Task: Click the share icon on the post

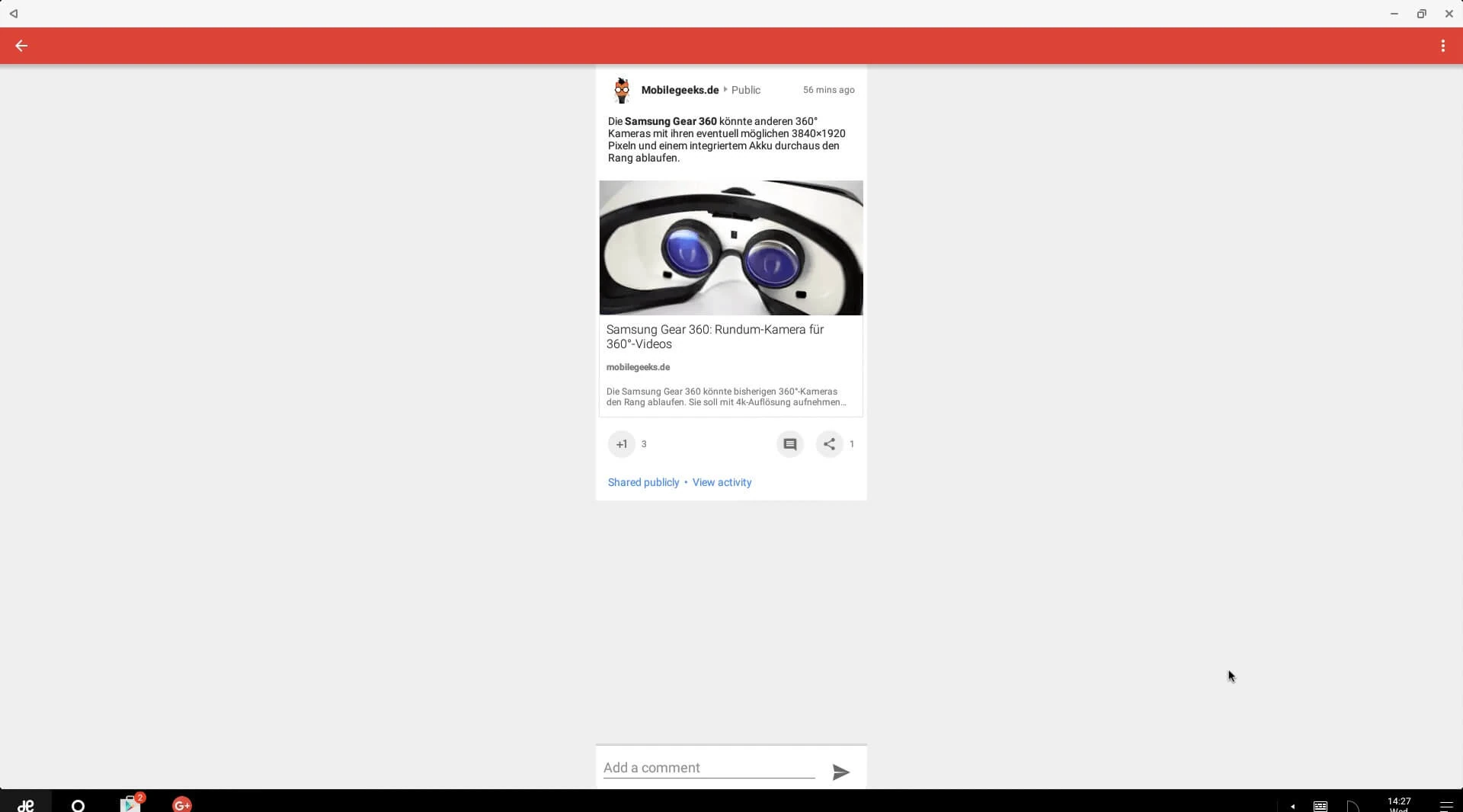Action: tap(829, 444)
